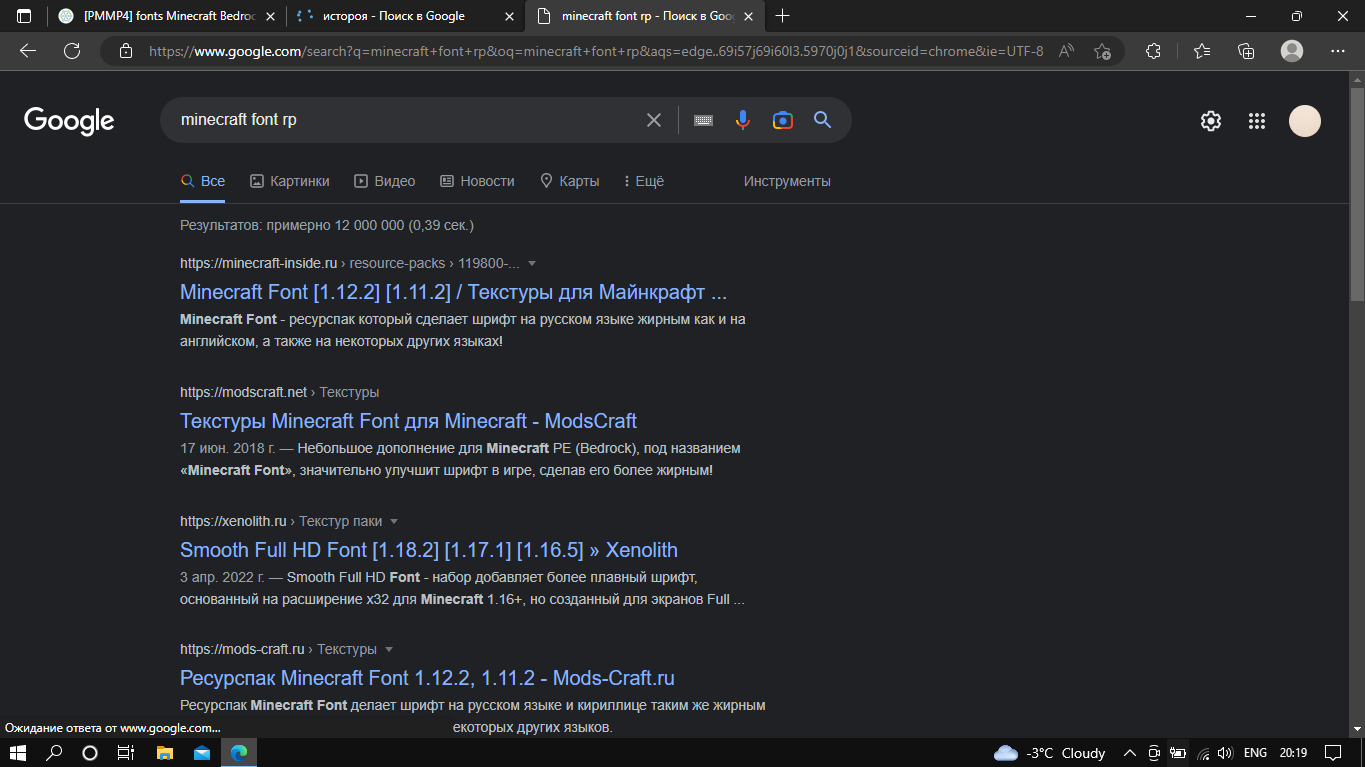Open the taskbar clock showing 20:19
1365x767 pixels.
tap(1293, 753)
